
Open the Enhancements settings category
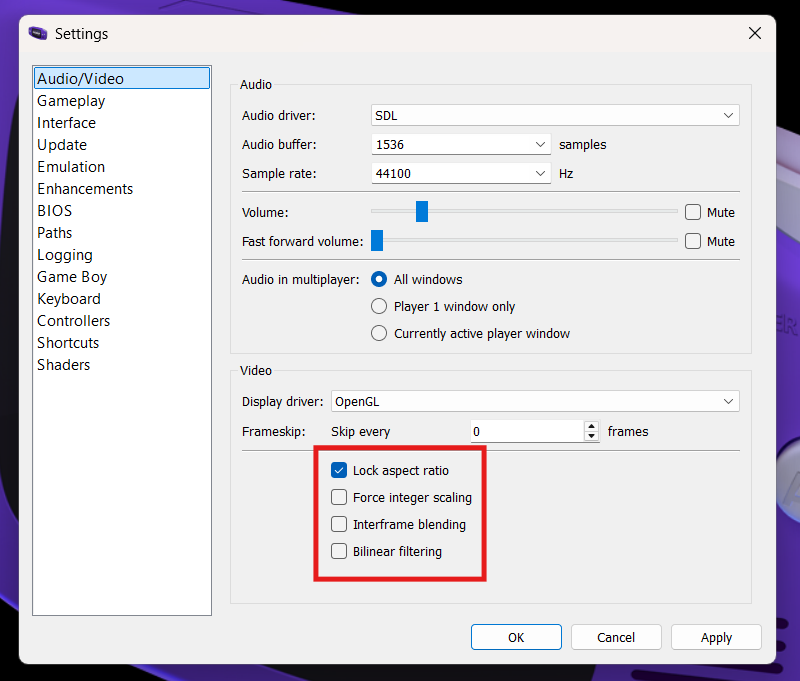(x=122, y=189)
